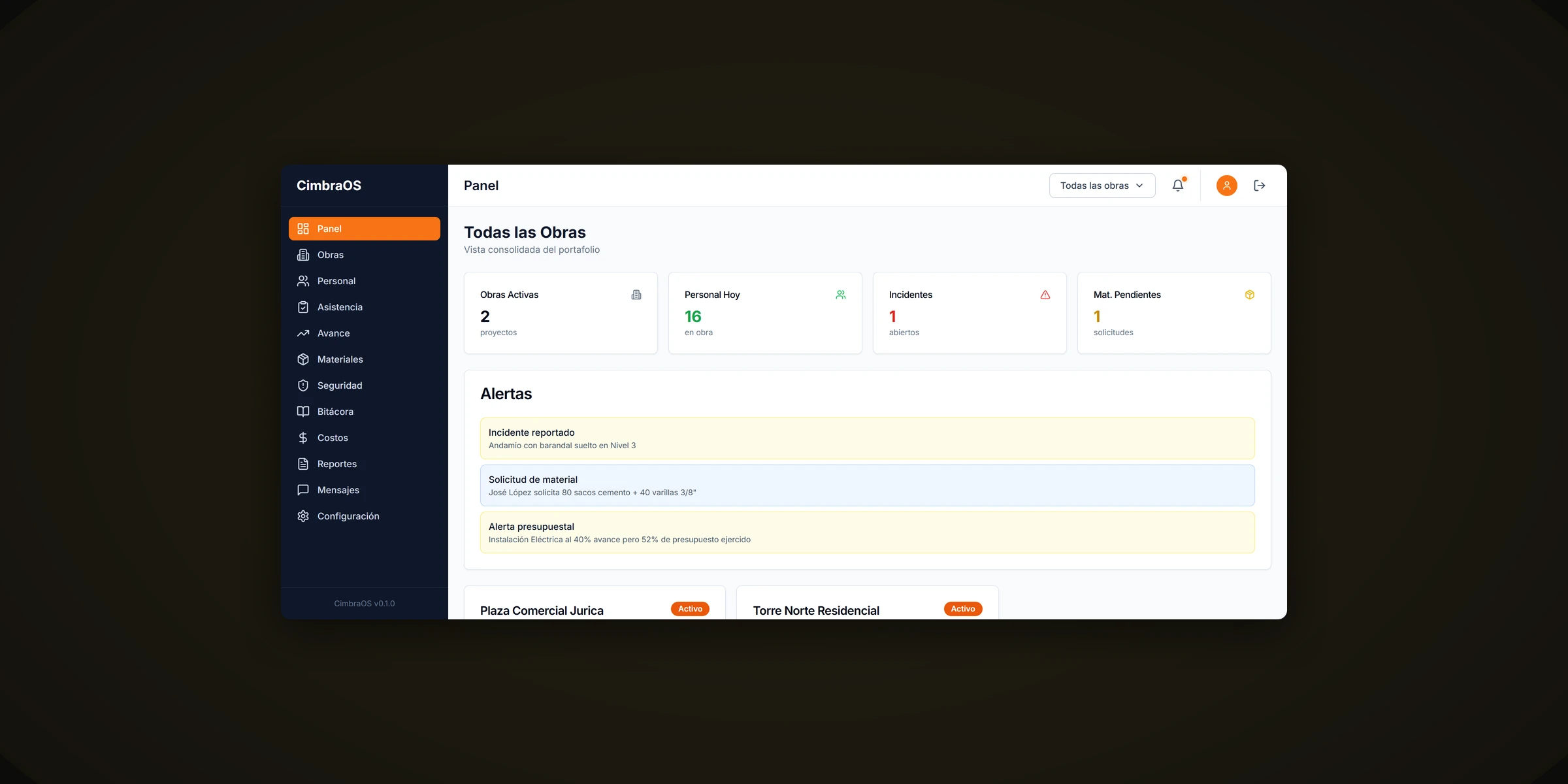Open the Asistencia section
This screenshot has width=1568, height=784.
pyautogui.click(x=365, y=307)
